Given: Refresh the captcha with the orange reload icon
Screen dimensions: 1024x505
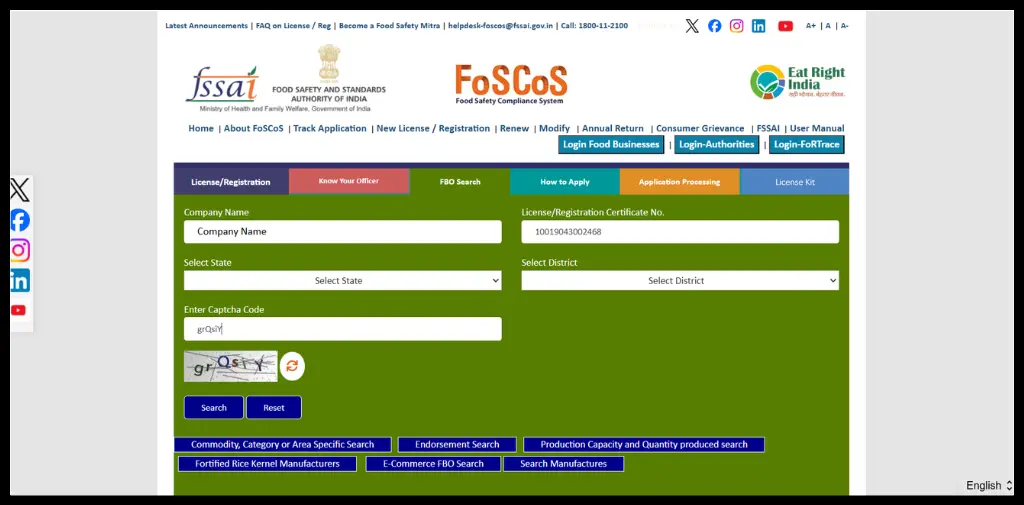Looking at the screenshot, I should (292, 366).
